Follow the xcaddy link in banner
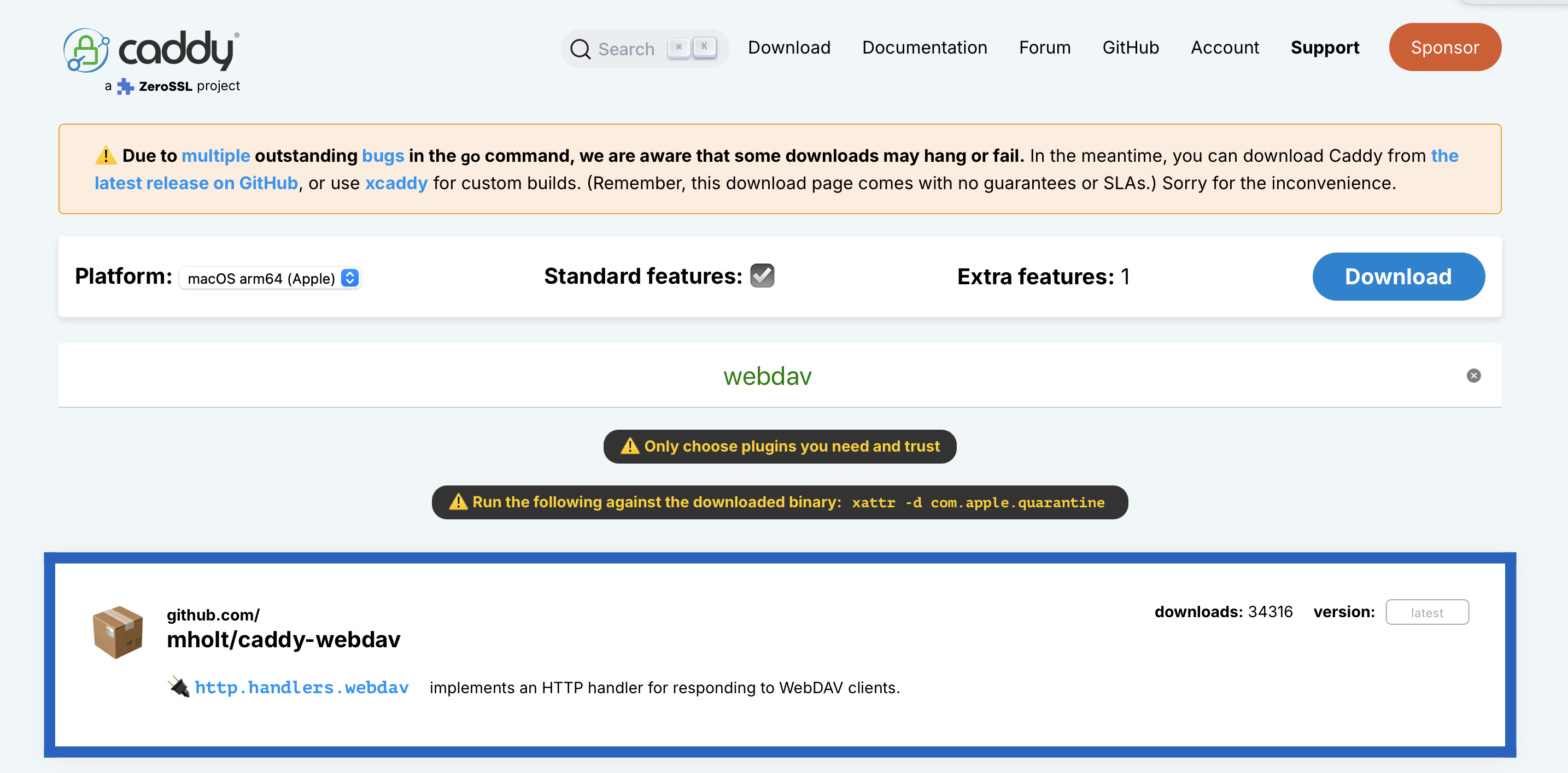 (396, 183)
